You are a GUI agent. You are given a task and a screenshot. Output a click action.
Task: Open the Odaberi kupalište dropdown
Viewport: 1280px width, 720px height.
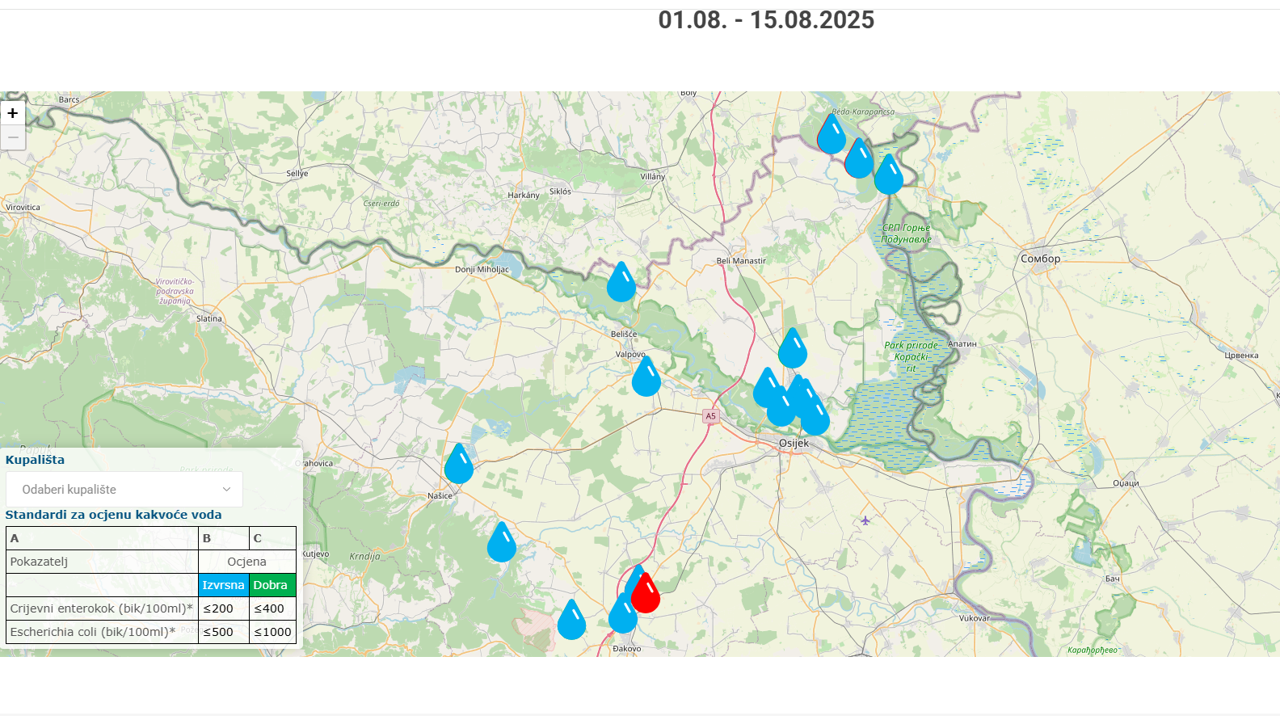(124, 489)
